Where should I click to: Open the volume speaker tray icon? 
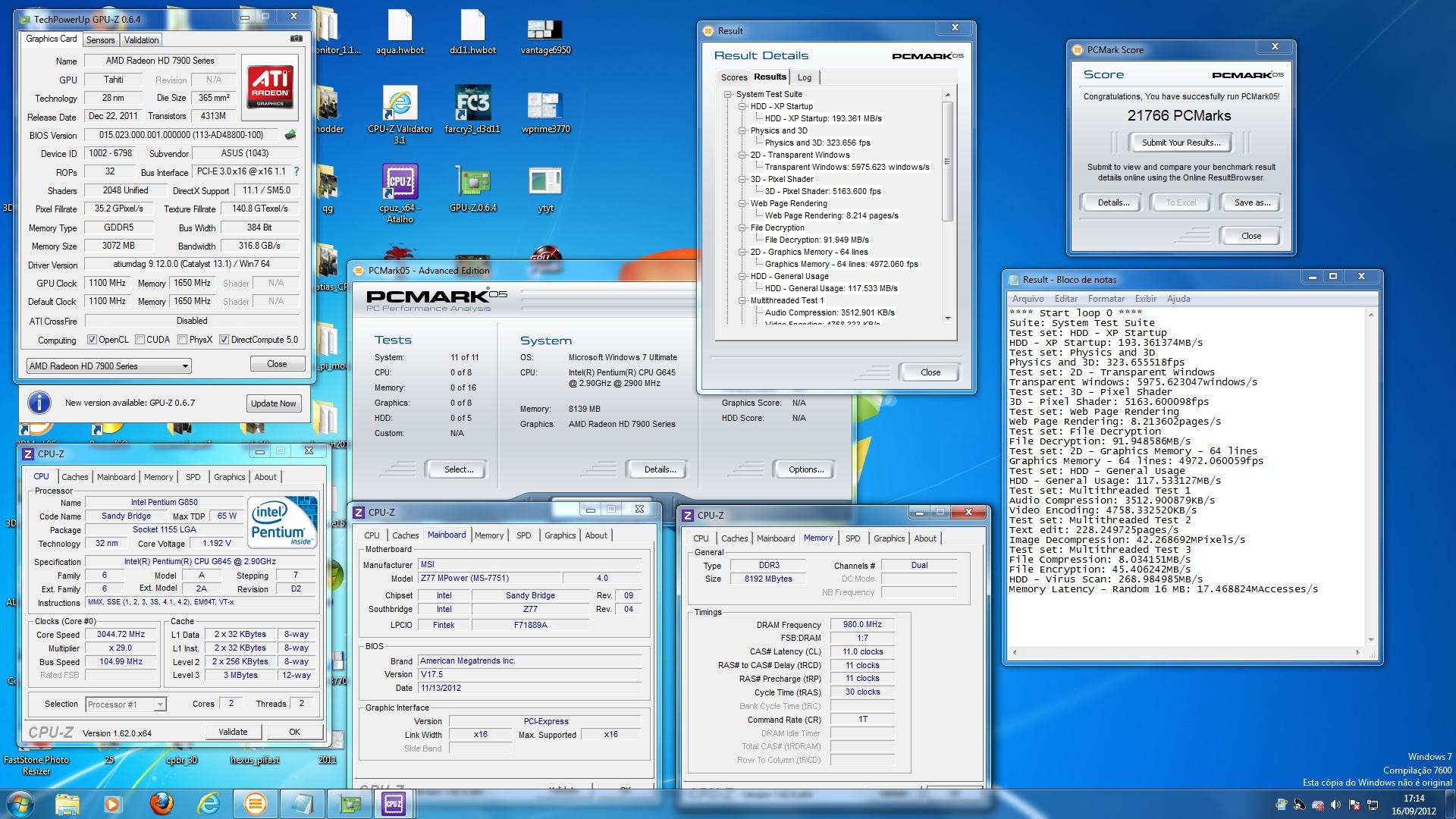click(1335, 805)
